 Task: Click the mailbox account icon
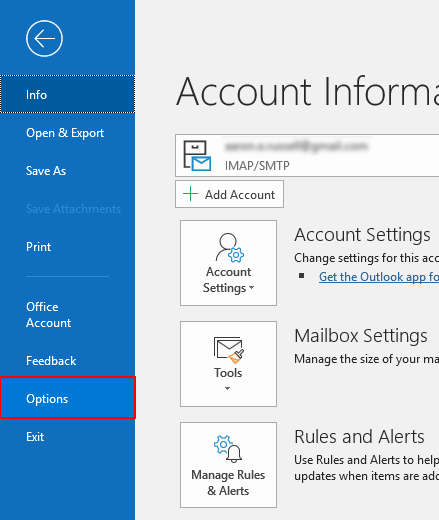197,156
